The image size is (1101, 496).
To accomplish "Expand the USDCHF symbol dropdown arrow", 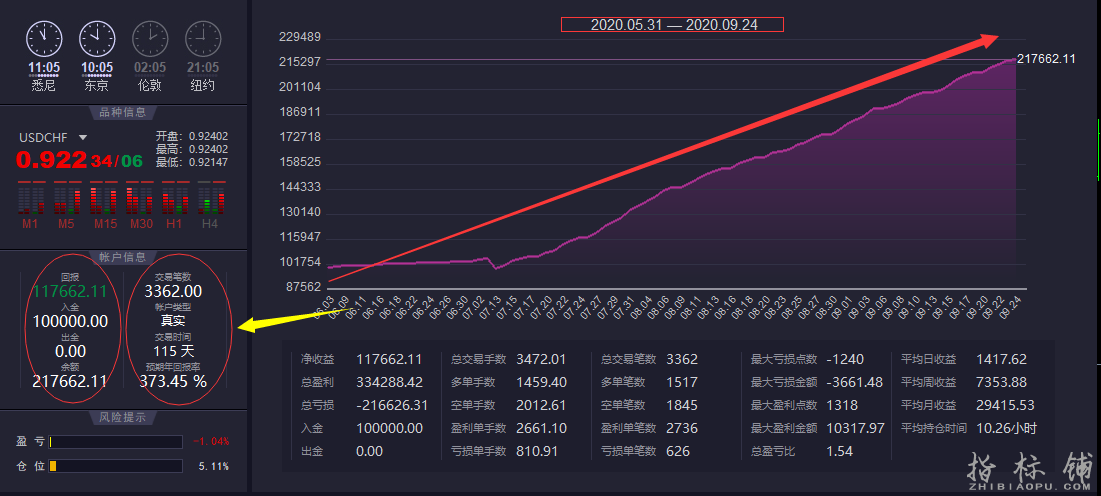I will (83, 138).
